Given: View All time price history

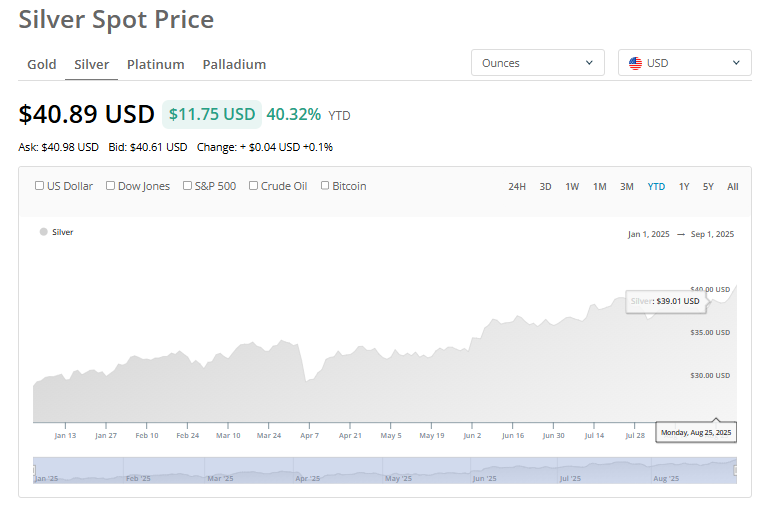Looking at the screenshot, I should (733, 187).
